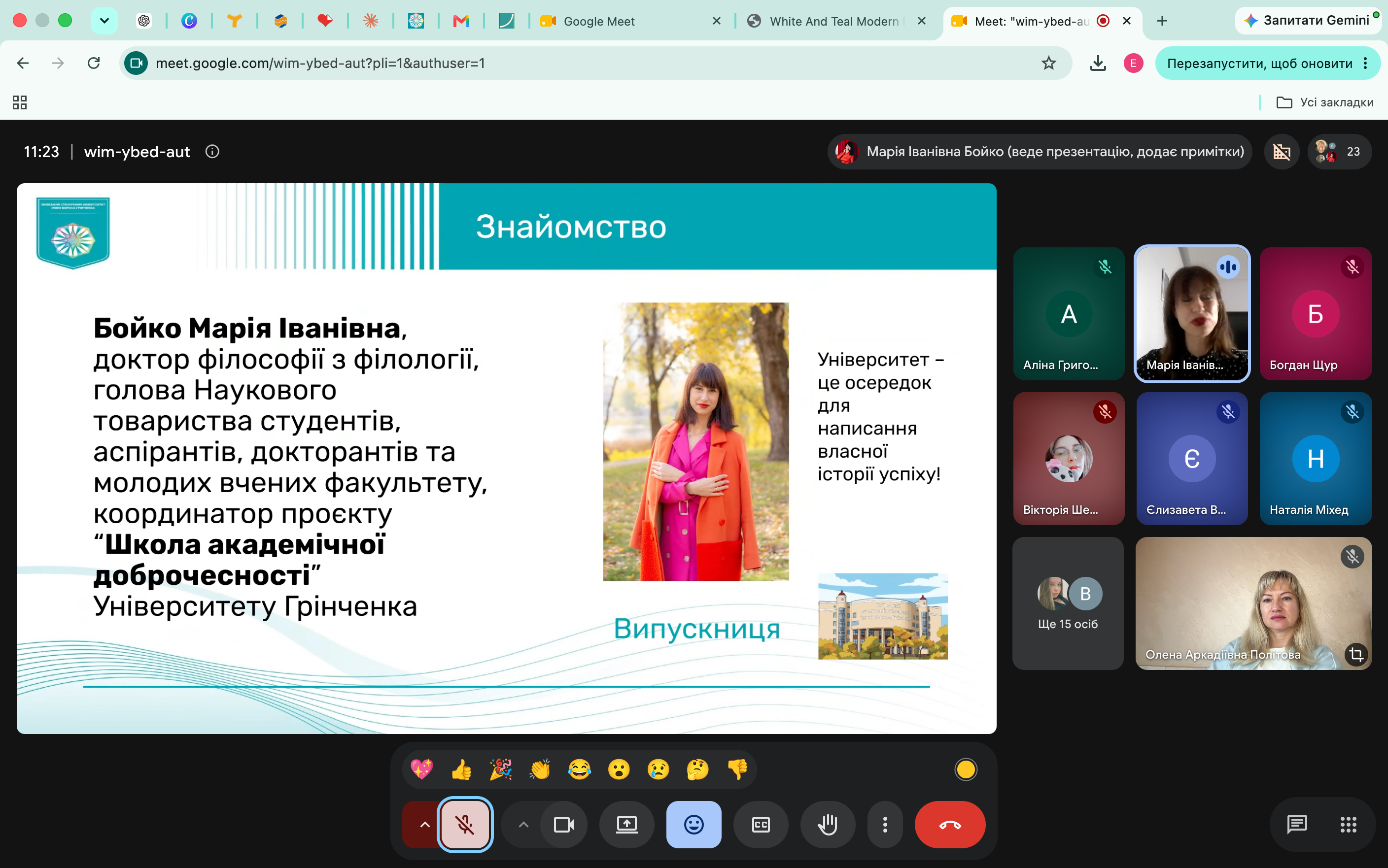The height and width of the screenshot is (868, 1388).
Task: Send the party popper reaction
Action: tap(501, 769)
